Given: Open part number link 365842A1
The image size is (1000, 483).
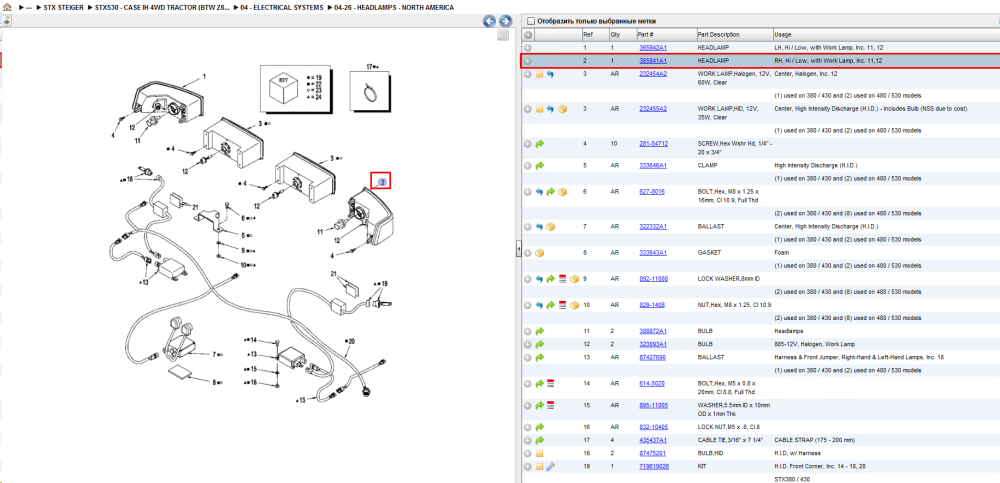Looking at the screenshot, I should tap(653, 48).
